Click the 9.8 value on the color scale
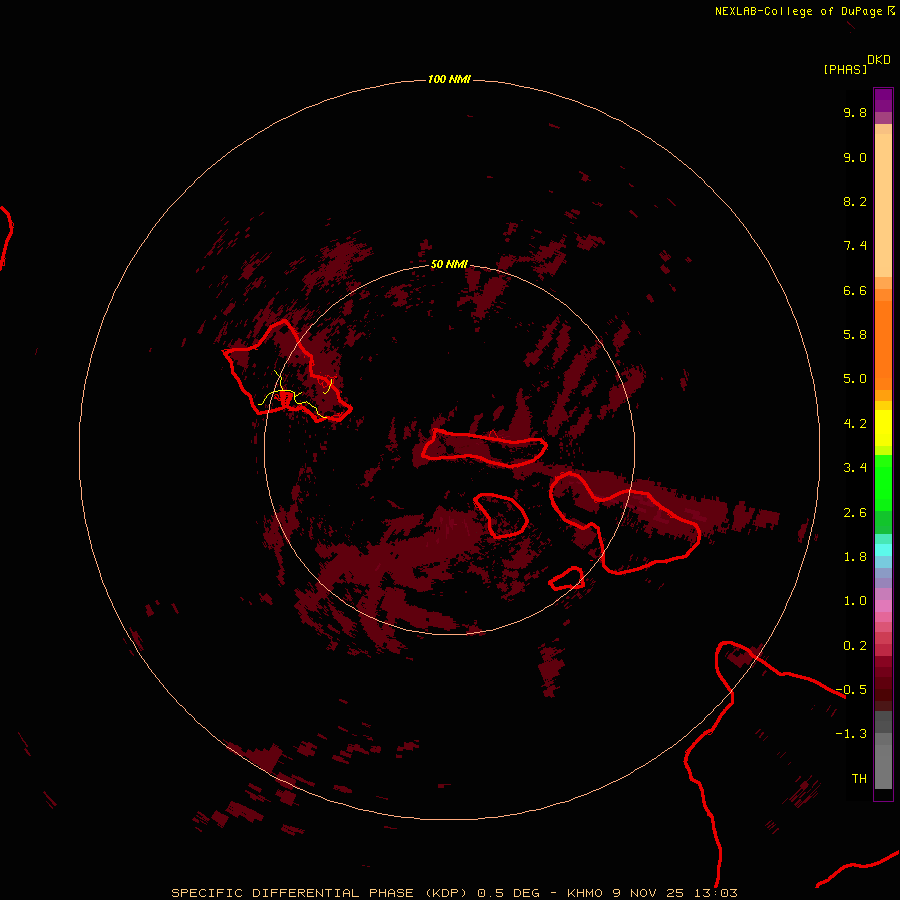The image size is (900, 900). 855,112
